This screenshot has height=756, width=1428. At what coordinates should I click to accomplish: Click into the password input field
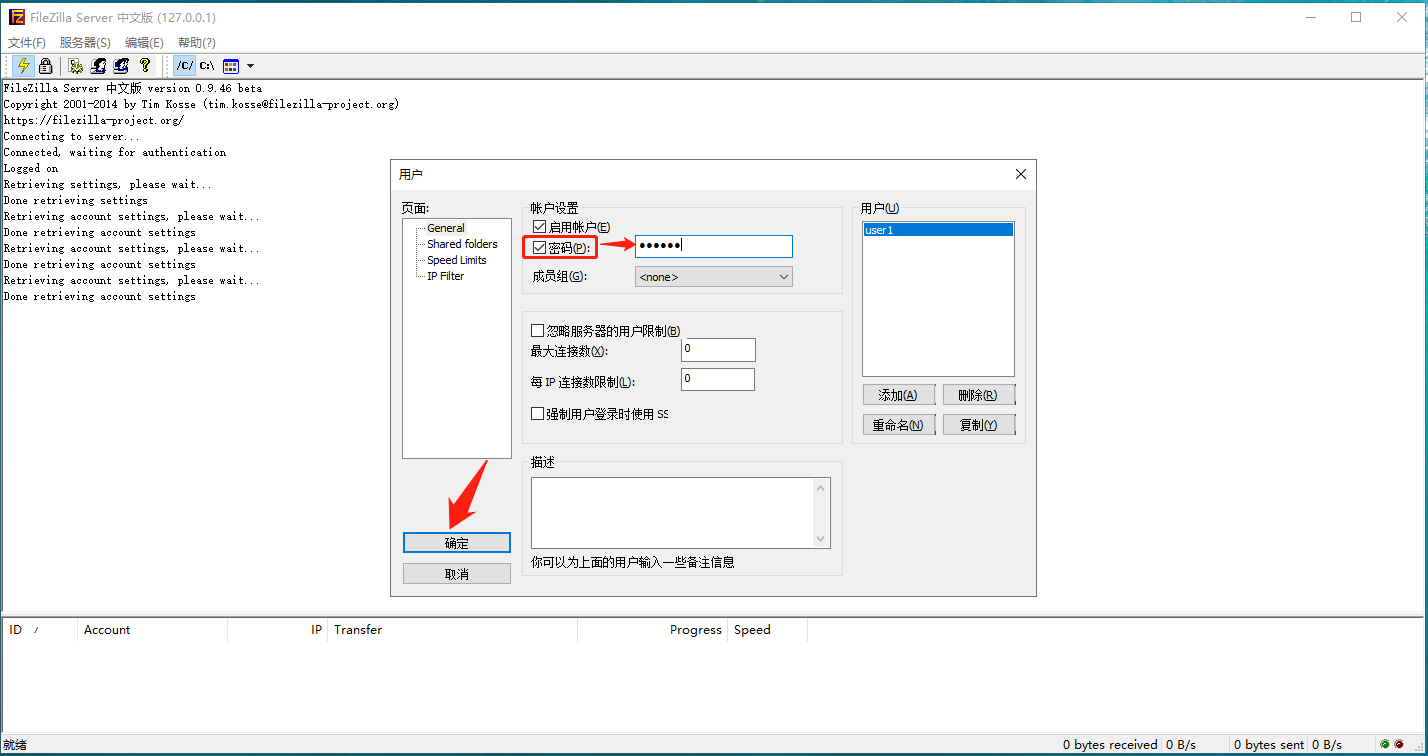tap(714, 246)
